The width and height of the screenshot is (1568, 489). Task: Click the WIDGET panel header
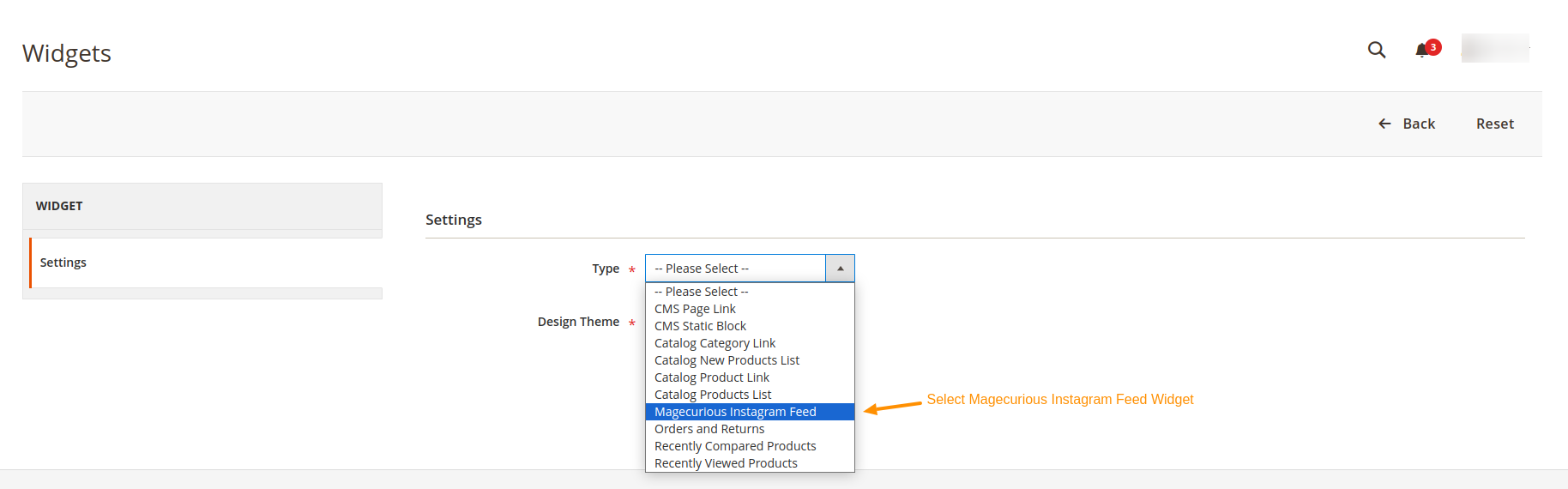click(x=202, y=206)
